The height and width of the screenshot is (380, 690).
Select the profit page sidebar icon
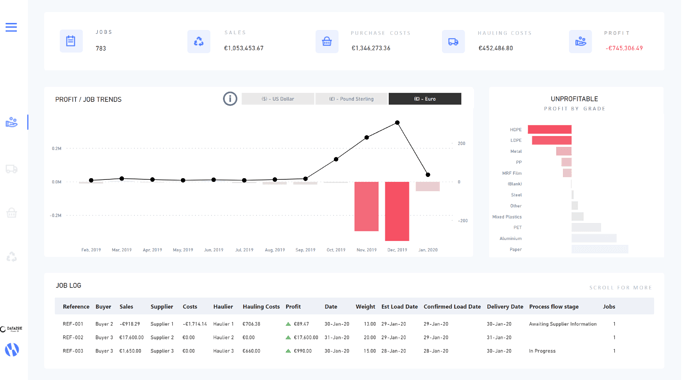pos(11,122)
